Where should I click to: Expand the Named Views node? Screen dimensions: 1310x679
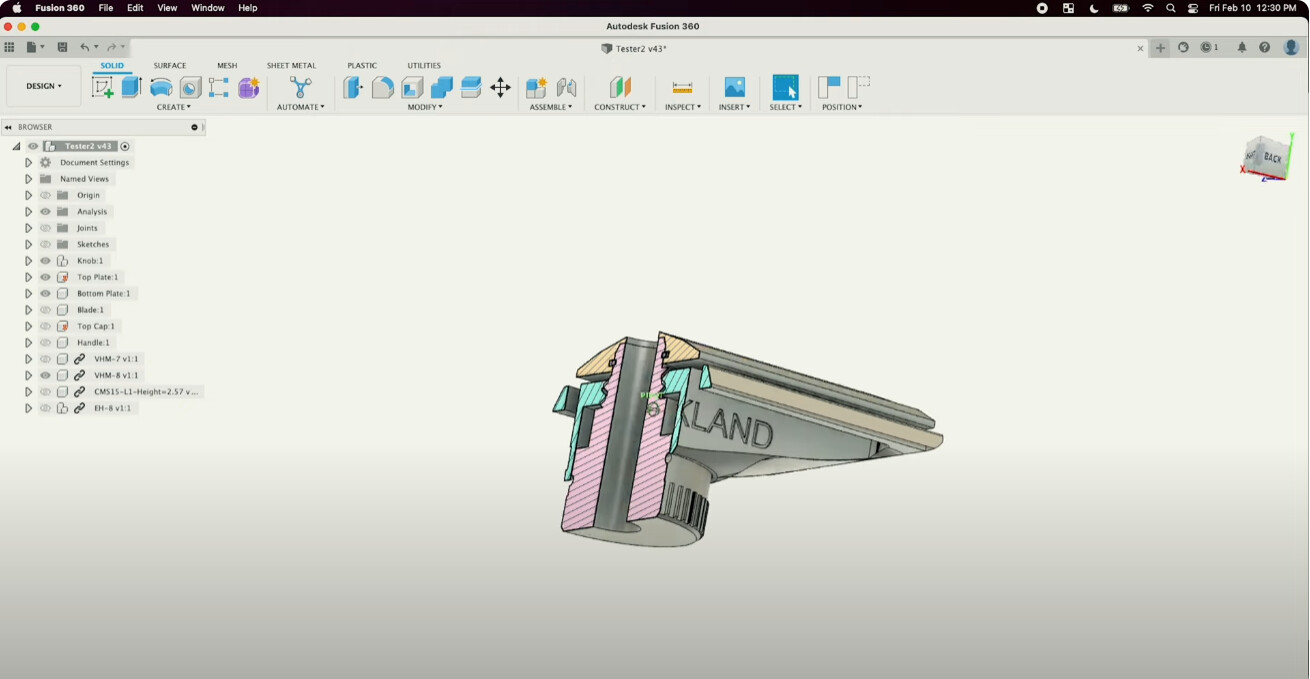pos(28,179)
